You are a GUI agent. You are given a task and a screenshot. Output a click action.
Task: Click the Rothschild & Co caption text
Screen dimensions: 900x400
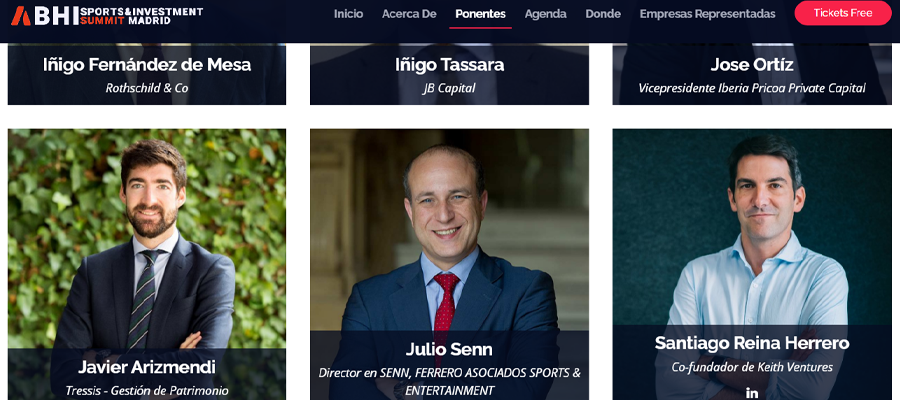point(147,88)
